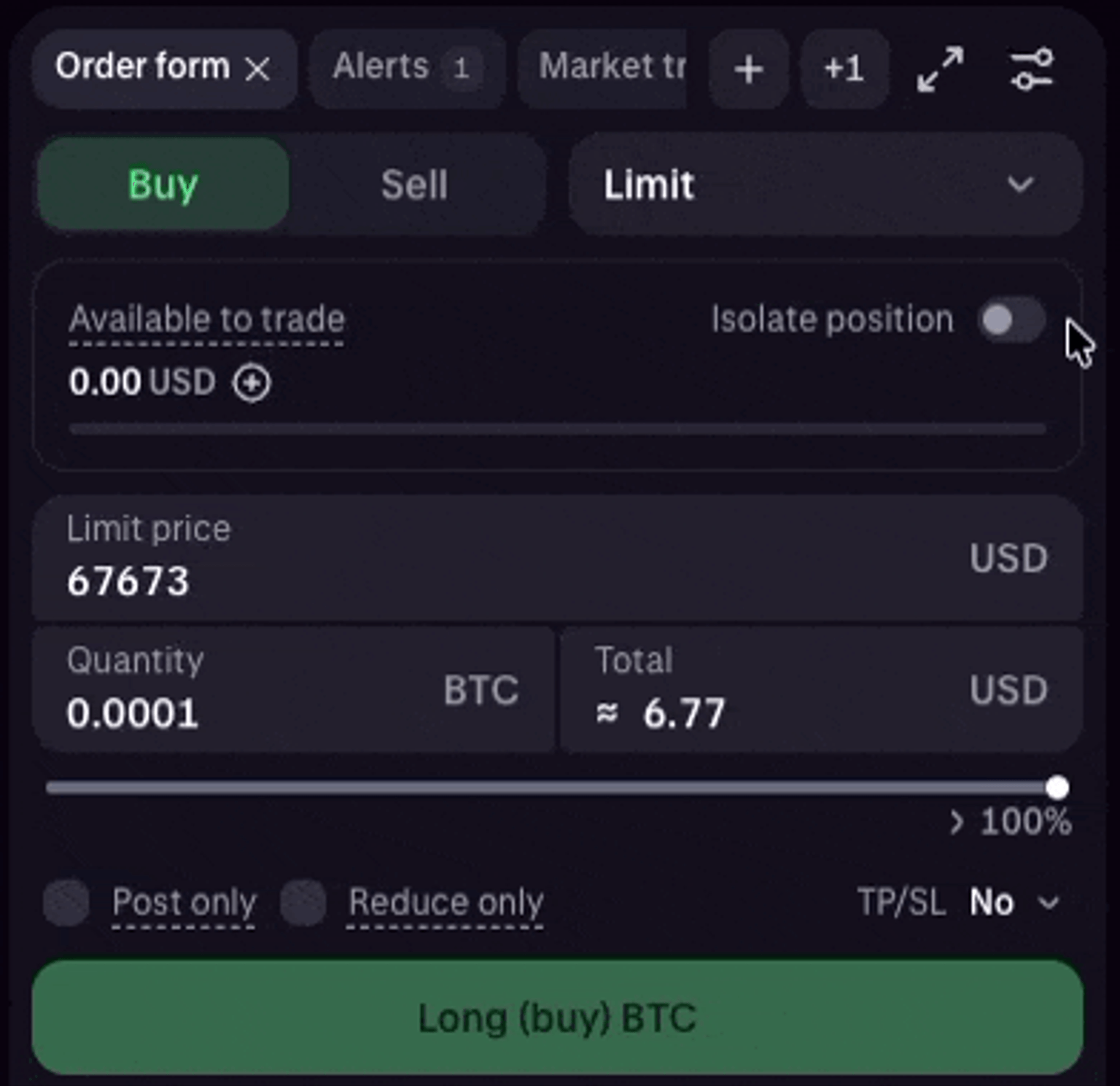The height and width of the screenshot is (1086, 1120).
Task: Show the +1 hidden tabs
Action: coord(844,69)
